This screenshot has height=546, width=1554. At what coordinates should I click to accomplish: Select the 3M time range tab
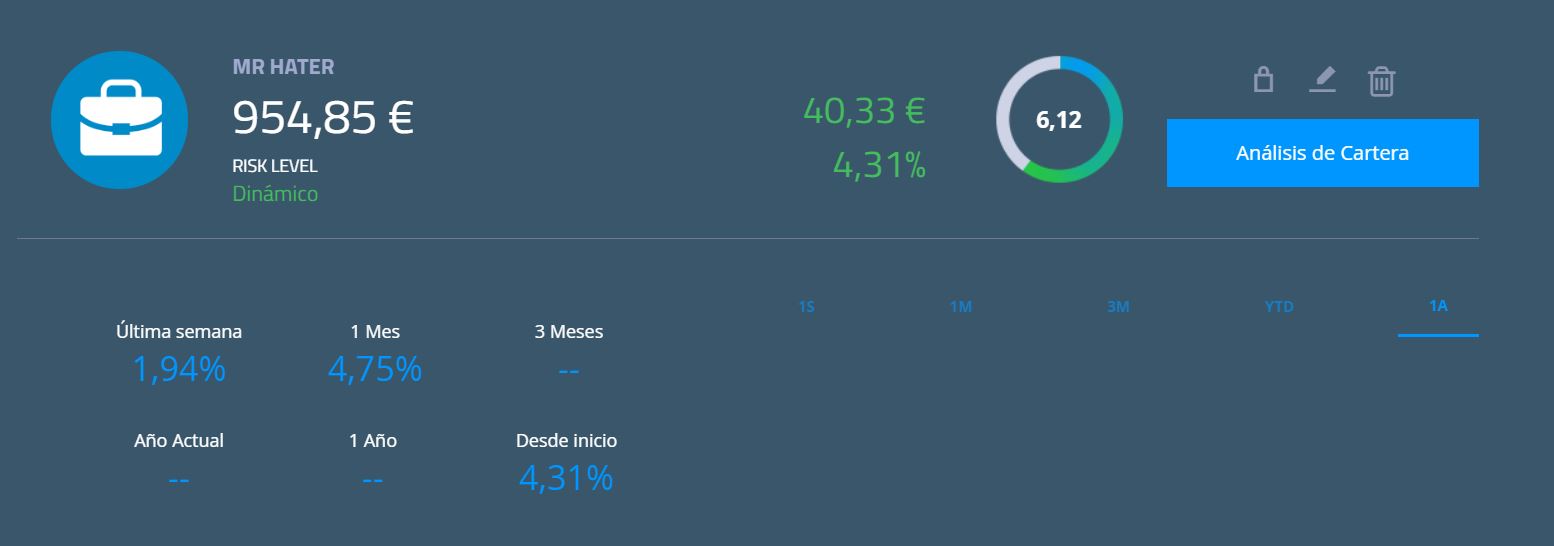[x=1118, y=307]
